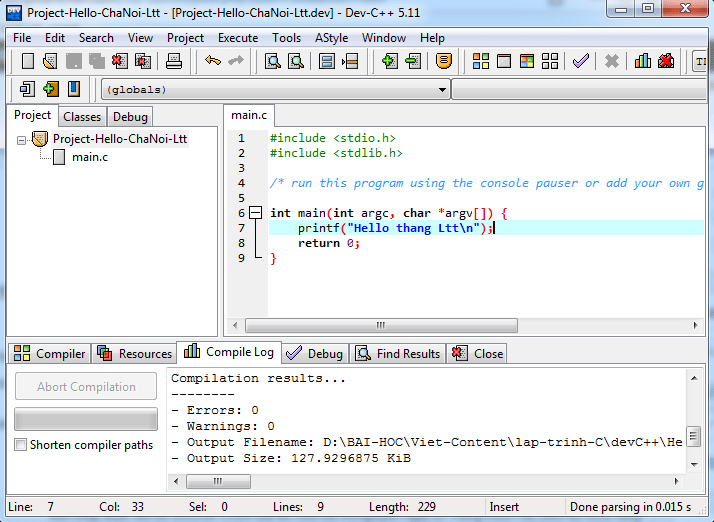The height and width of the screenshot is (522, 714).
Task: Click the compile log horizontal scrollbar thumb
Action: point(218,481)
